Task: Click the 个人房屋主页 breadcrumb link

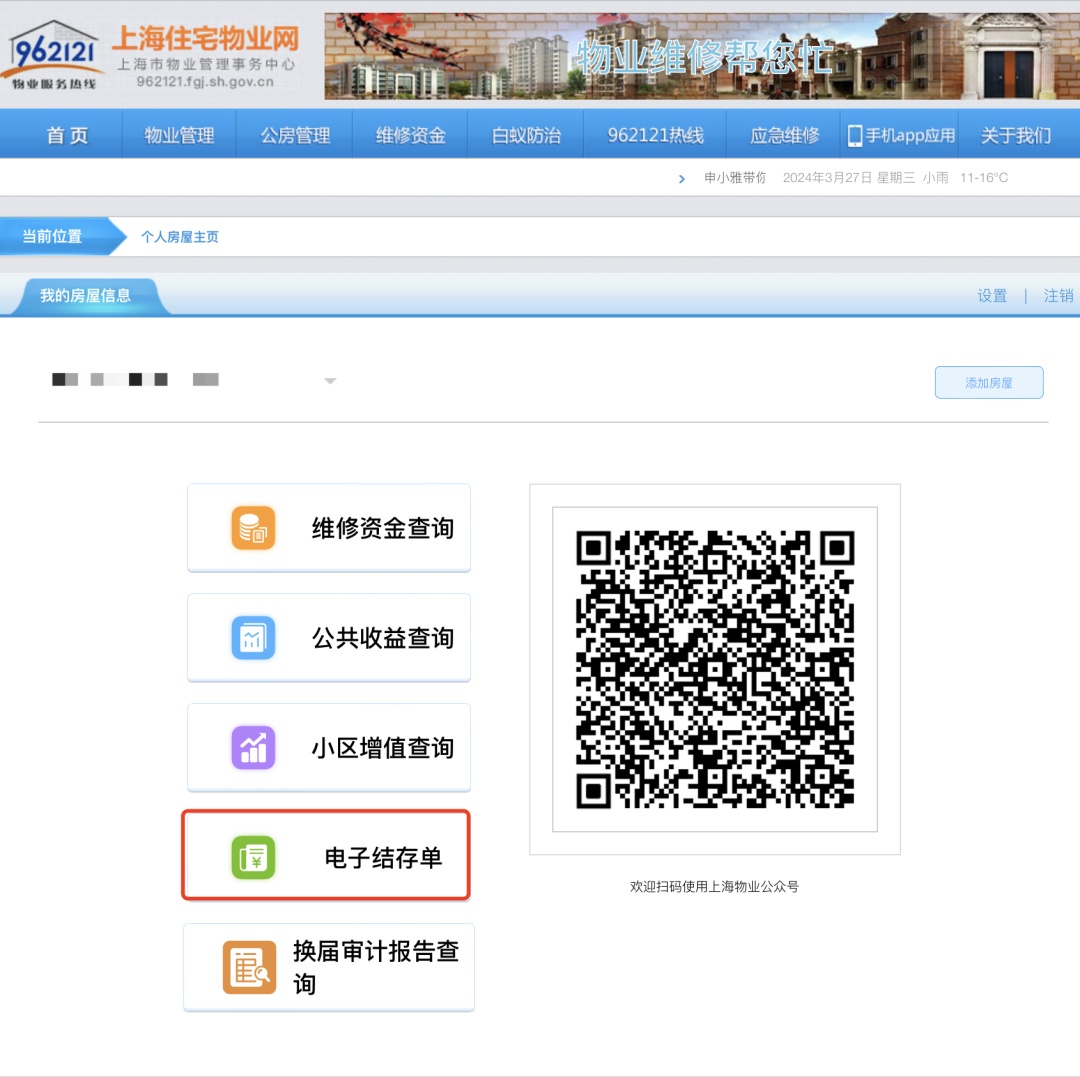Action: [x=180, y=237]
